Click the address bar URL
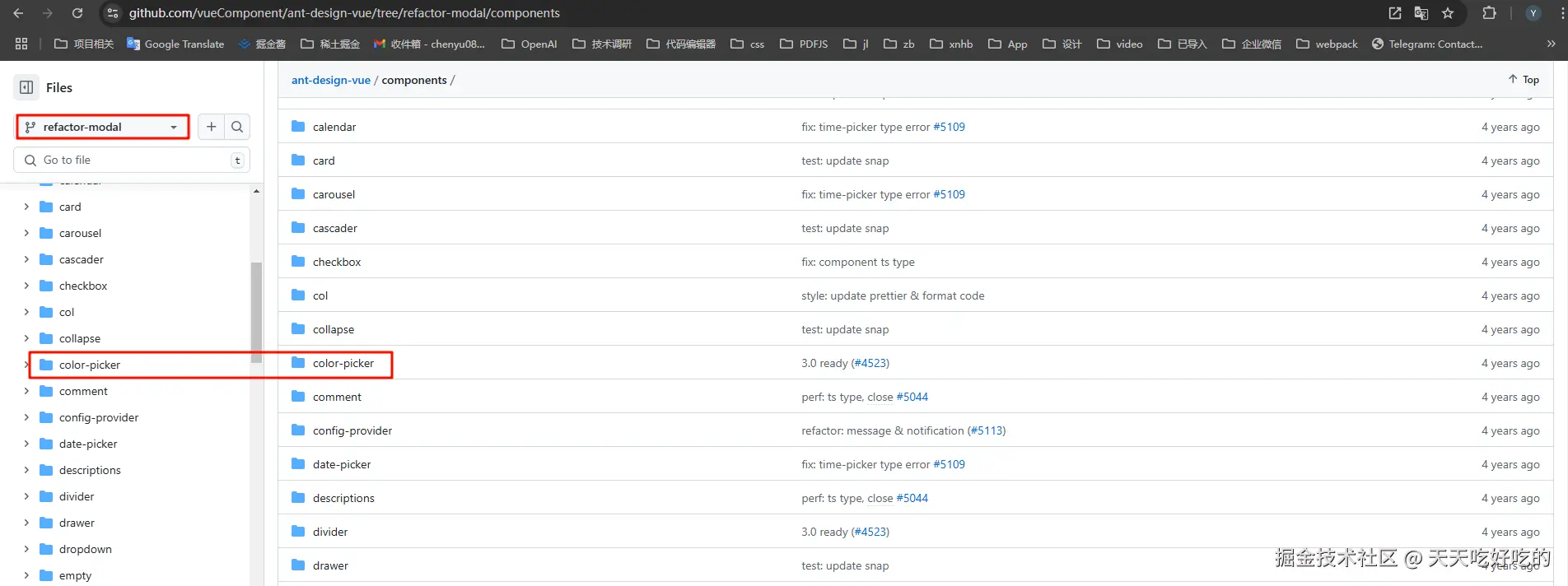 [x=344, y=13]
